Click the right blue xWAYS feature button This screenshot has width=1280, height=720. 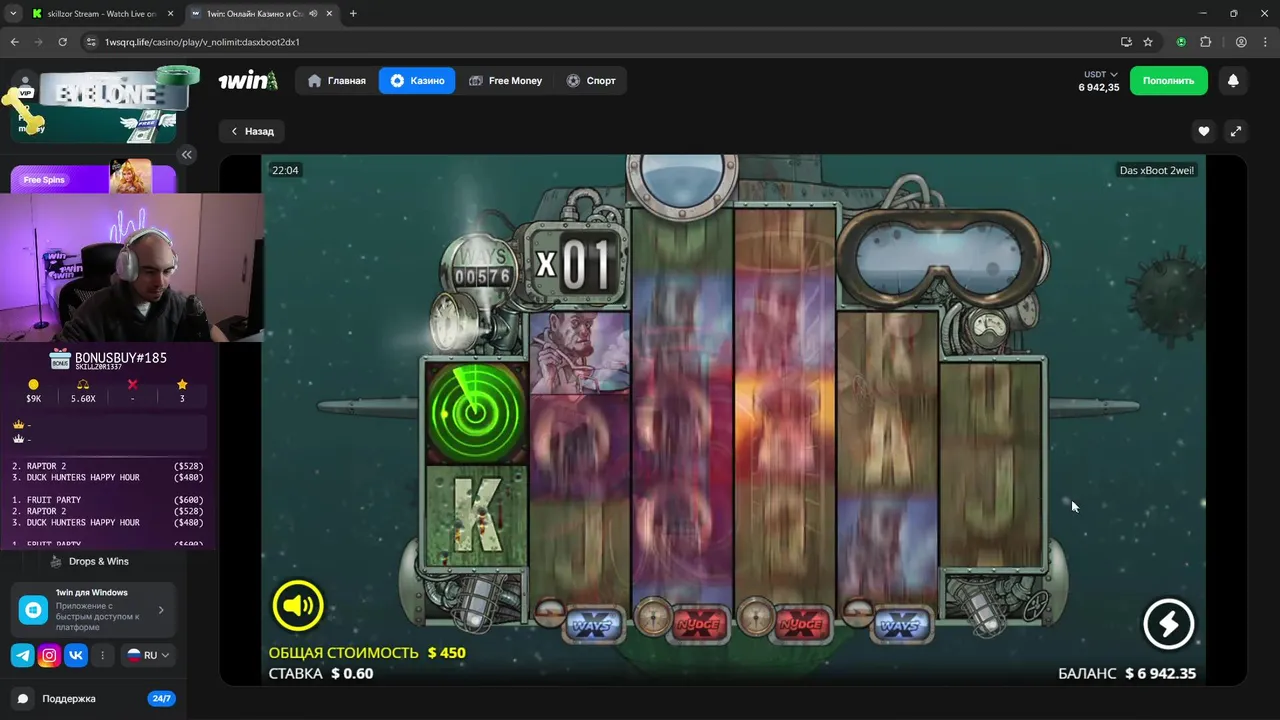point(901,625)
